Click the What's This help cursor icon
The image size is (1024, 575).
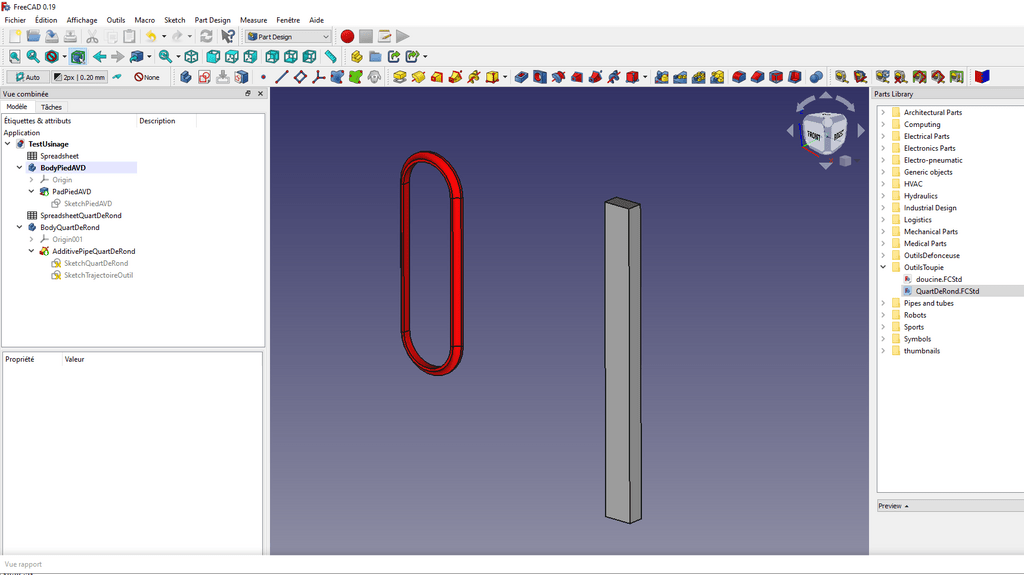228,37
